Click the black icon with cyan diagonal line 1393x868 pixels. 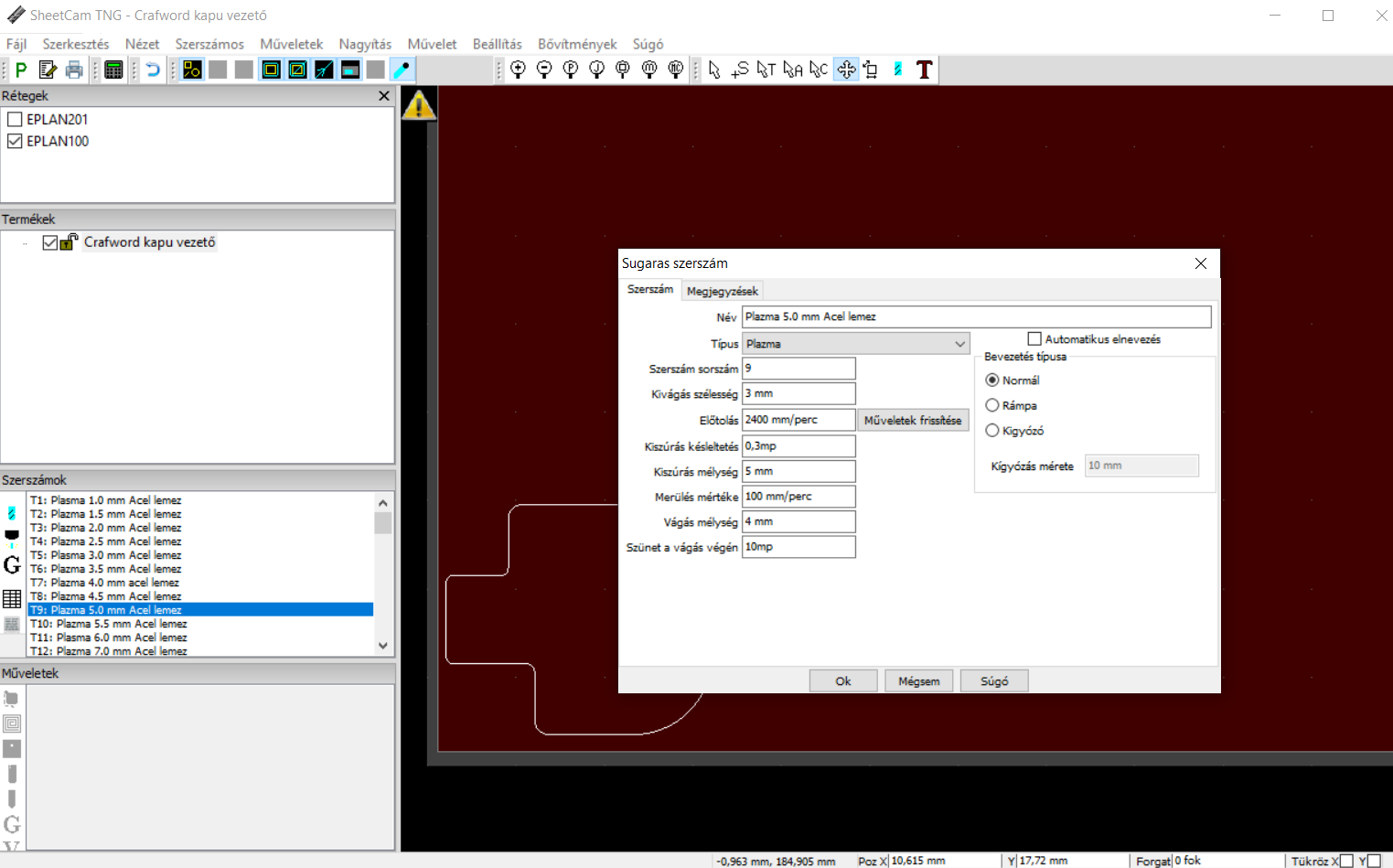(x=325, y=70)
